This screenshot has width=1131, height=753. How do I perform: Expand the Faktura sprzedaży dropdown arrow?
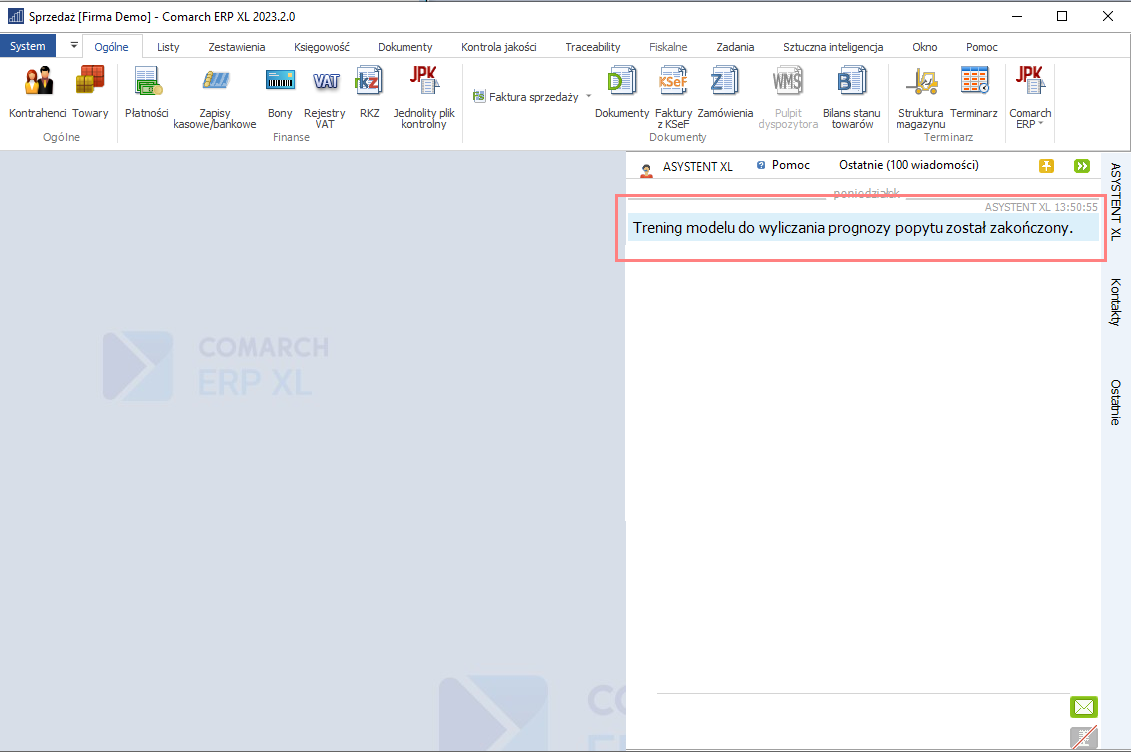pos(589,96)
